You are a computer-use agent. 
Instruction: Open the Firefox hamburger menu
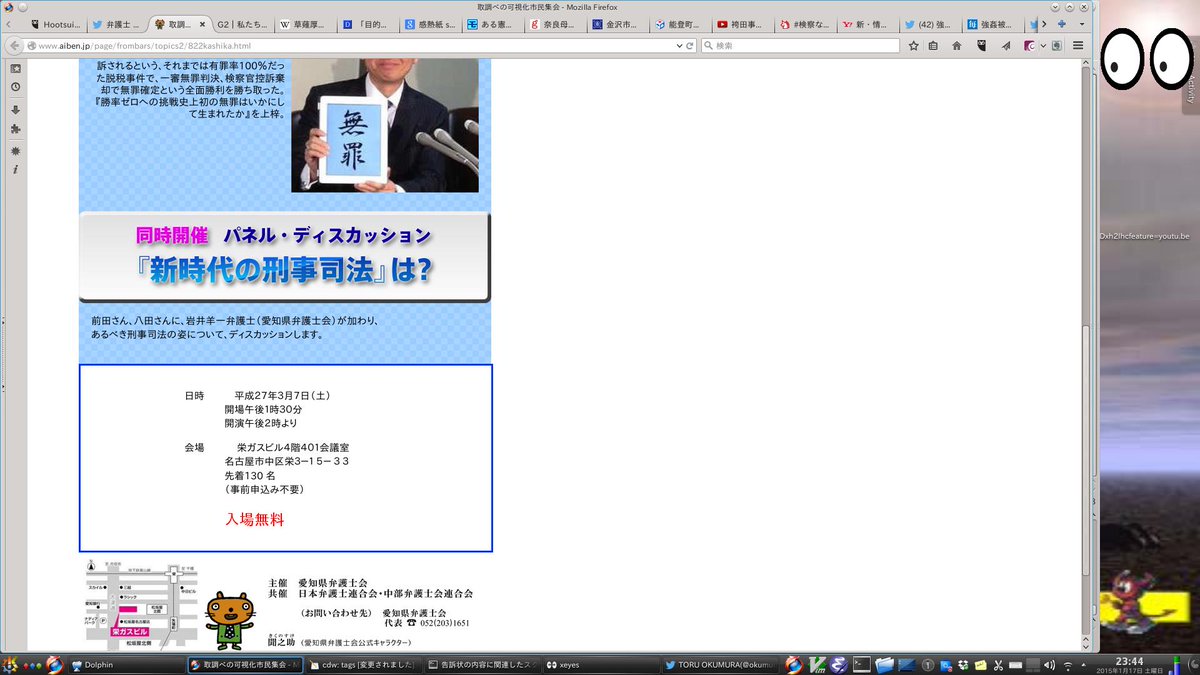(1078, 45)
